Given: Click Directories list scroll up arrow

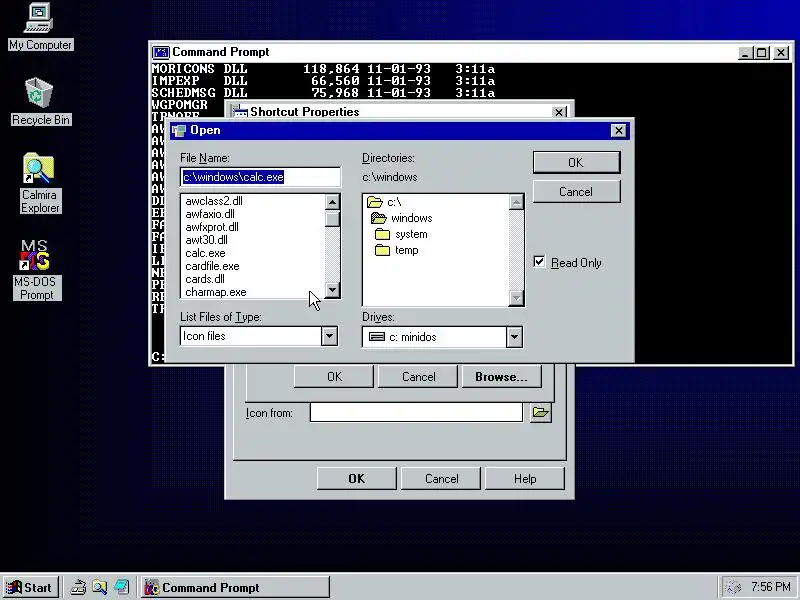Looking at the screenshot, I should pyautogui.click(x=516, y=203).
